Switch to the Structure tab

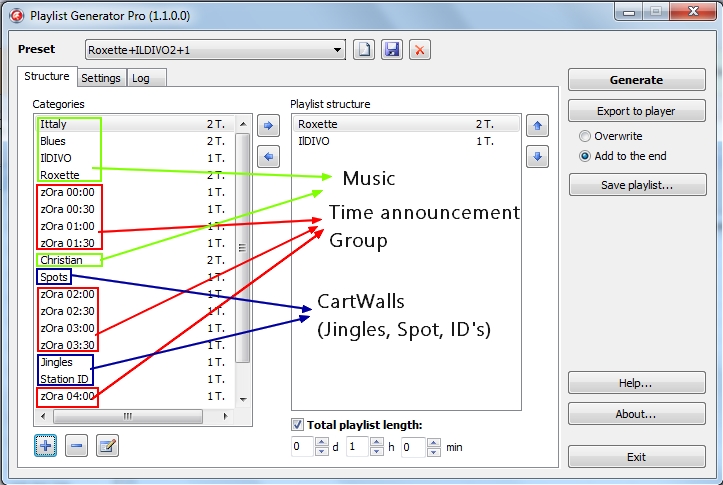(47, 76)
